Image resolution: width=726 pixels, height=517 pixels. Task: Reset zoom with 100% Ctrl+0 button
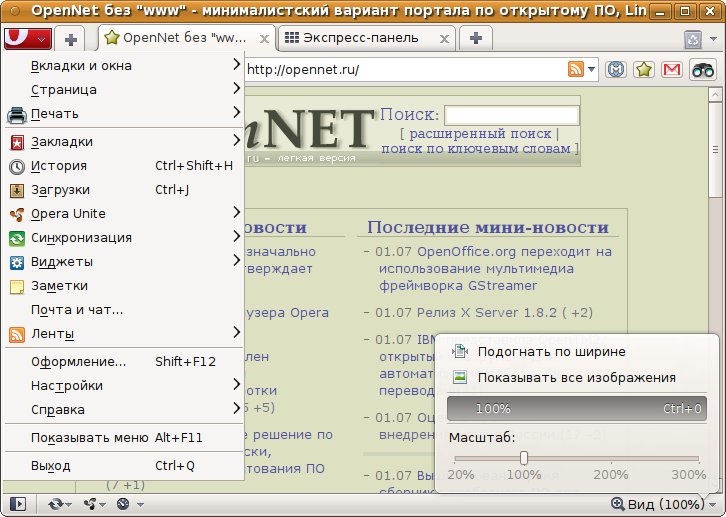click(577, 408)
